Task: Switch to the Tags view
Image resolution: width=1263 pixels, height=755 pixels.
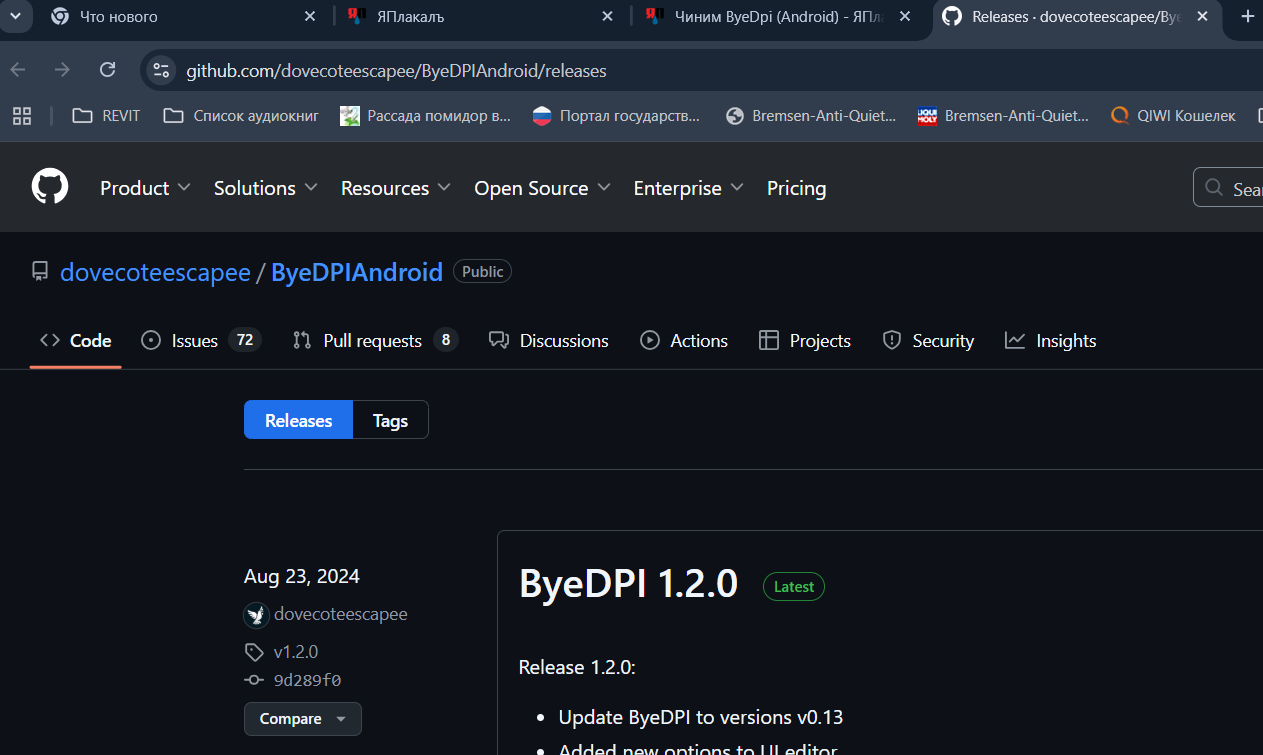Action: 390,420
